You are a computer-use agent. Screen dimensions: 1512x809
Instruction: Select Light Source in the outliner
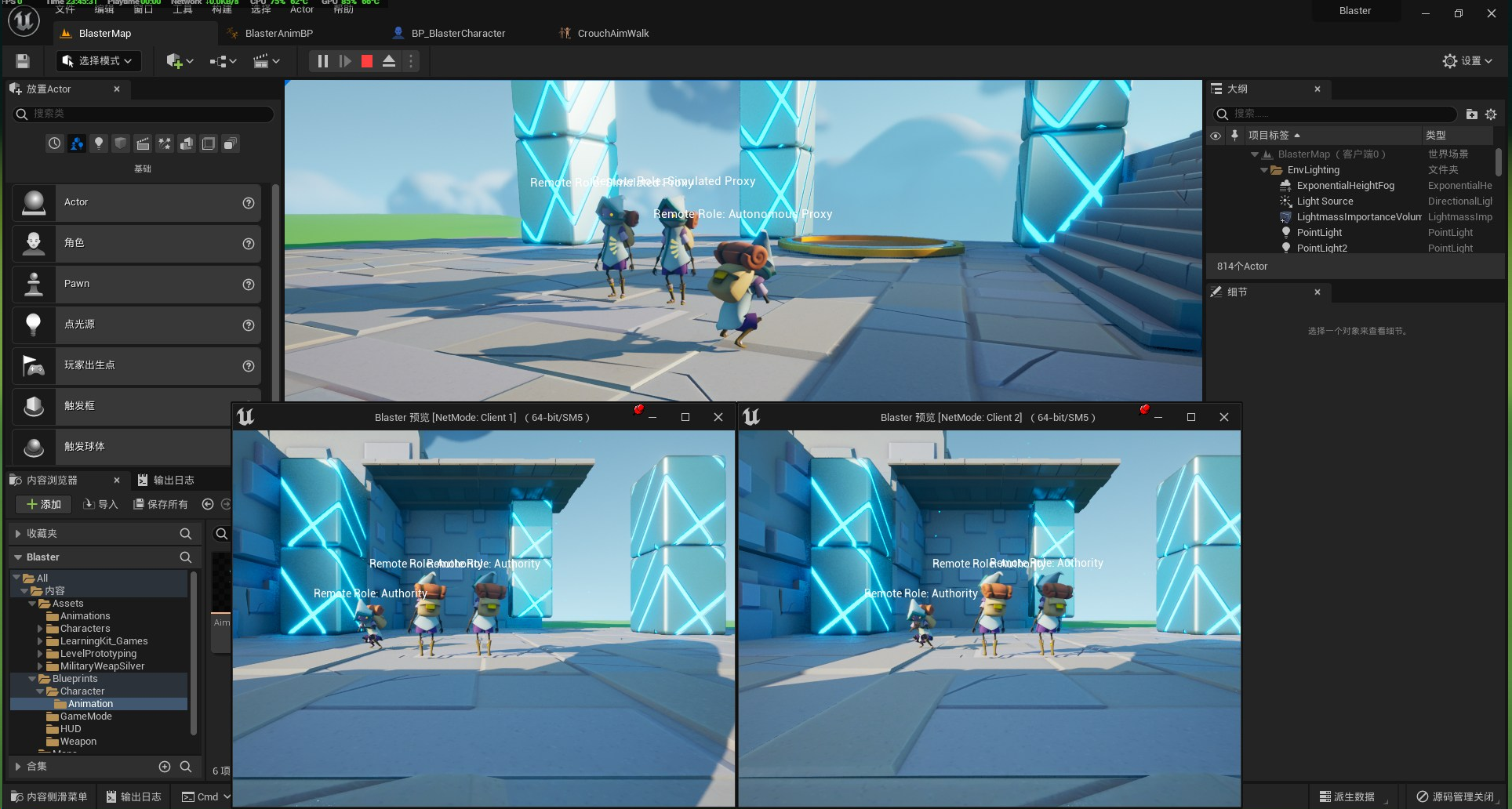(1325, 201)
